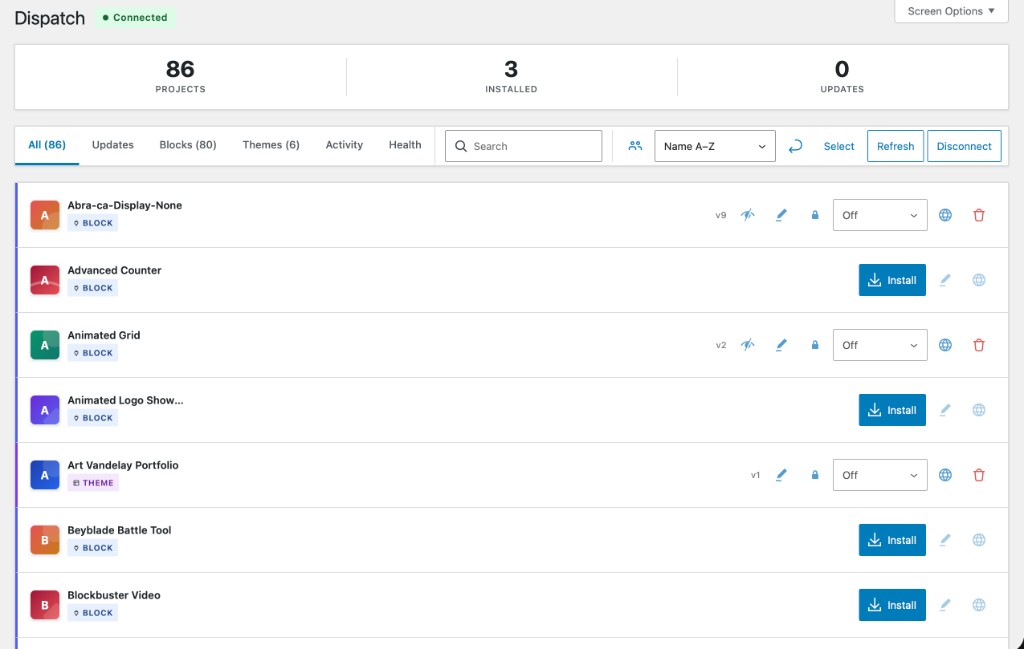The width and height of the screenshot is (1024, 649).
Task: Click the Refresh button
Action: [895, 146]
